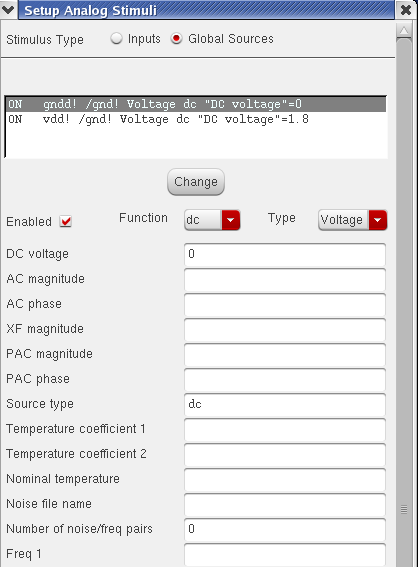The width and height of the screenshot is (418, 567).
Task: Close the Setup Analog Stimuli window
Action: (406, 10)
